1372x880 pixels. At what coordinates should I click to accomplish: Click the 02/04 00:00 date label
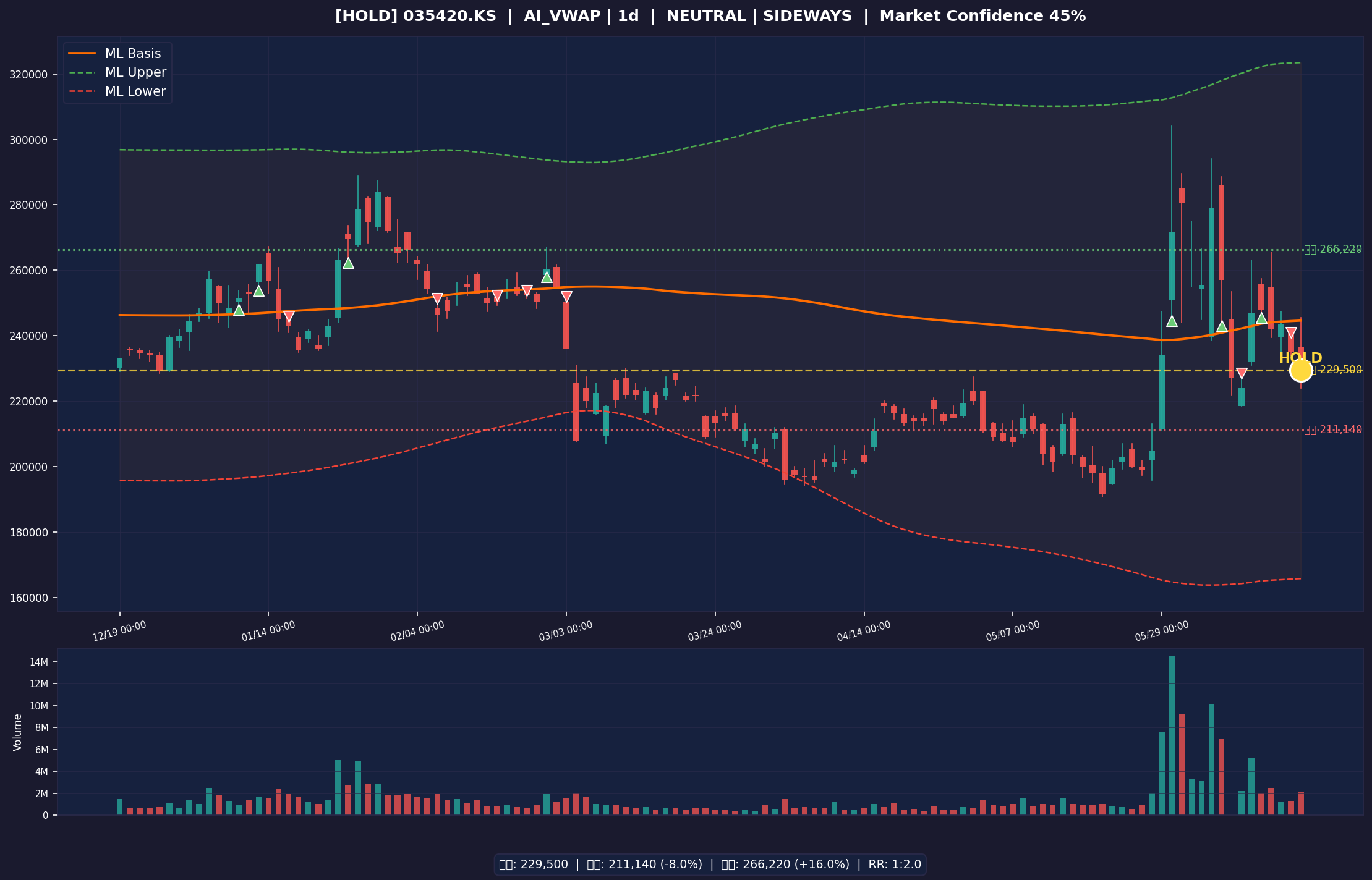(x=418, y=632)
